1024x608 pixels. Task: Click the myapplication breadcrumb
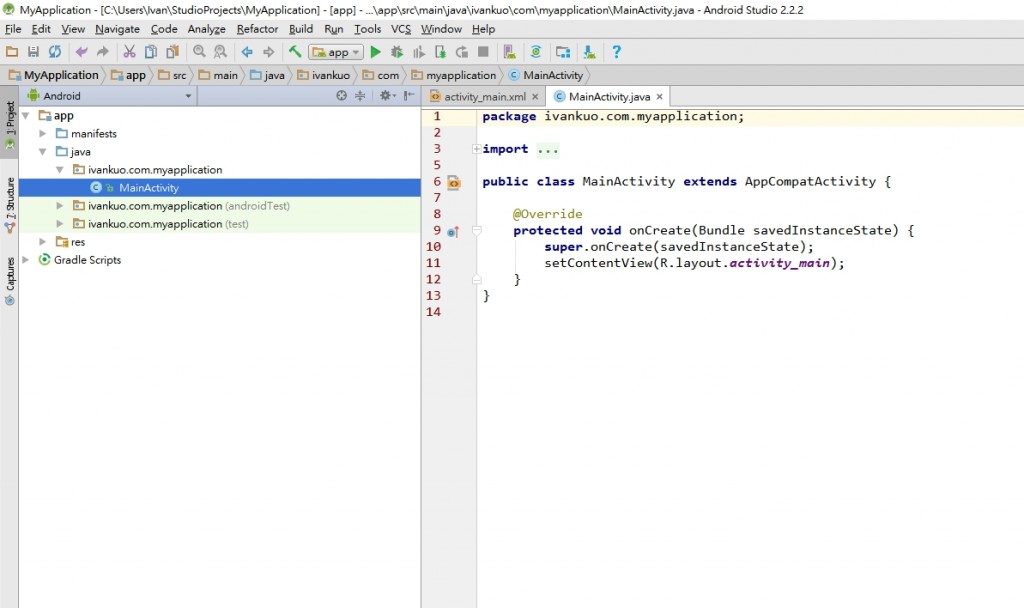pyautogui.click(x=453, y=75)
